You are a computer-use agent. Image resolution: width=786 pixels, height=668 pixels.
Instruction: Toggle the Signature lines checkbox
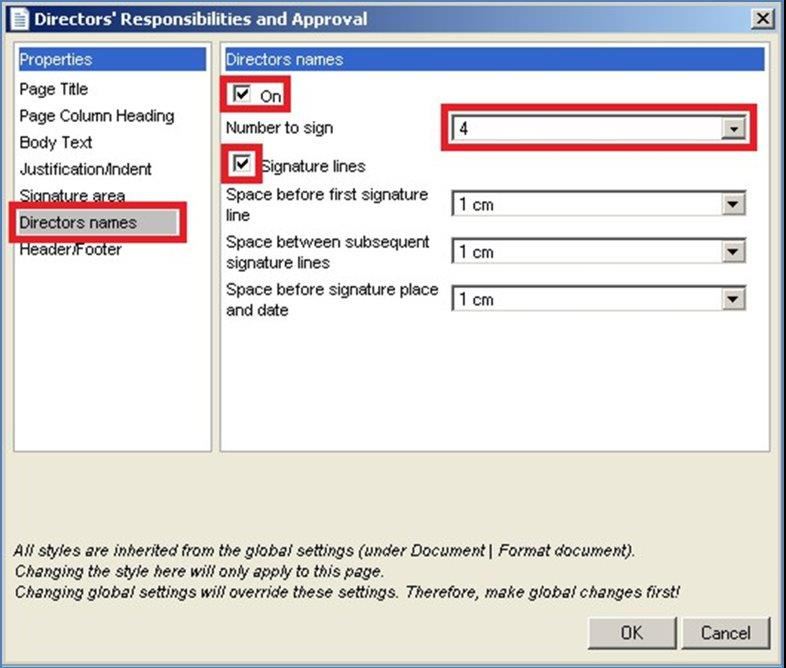tap(242, 163)
